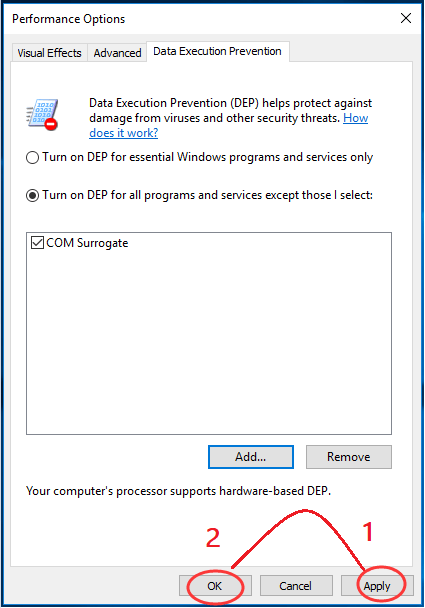Click the Performance Options title bar

point(194,19)
